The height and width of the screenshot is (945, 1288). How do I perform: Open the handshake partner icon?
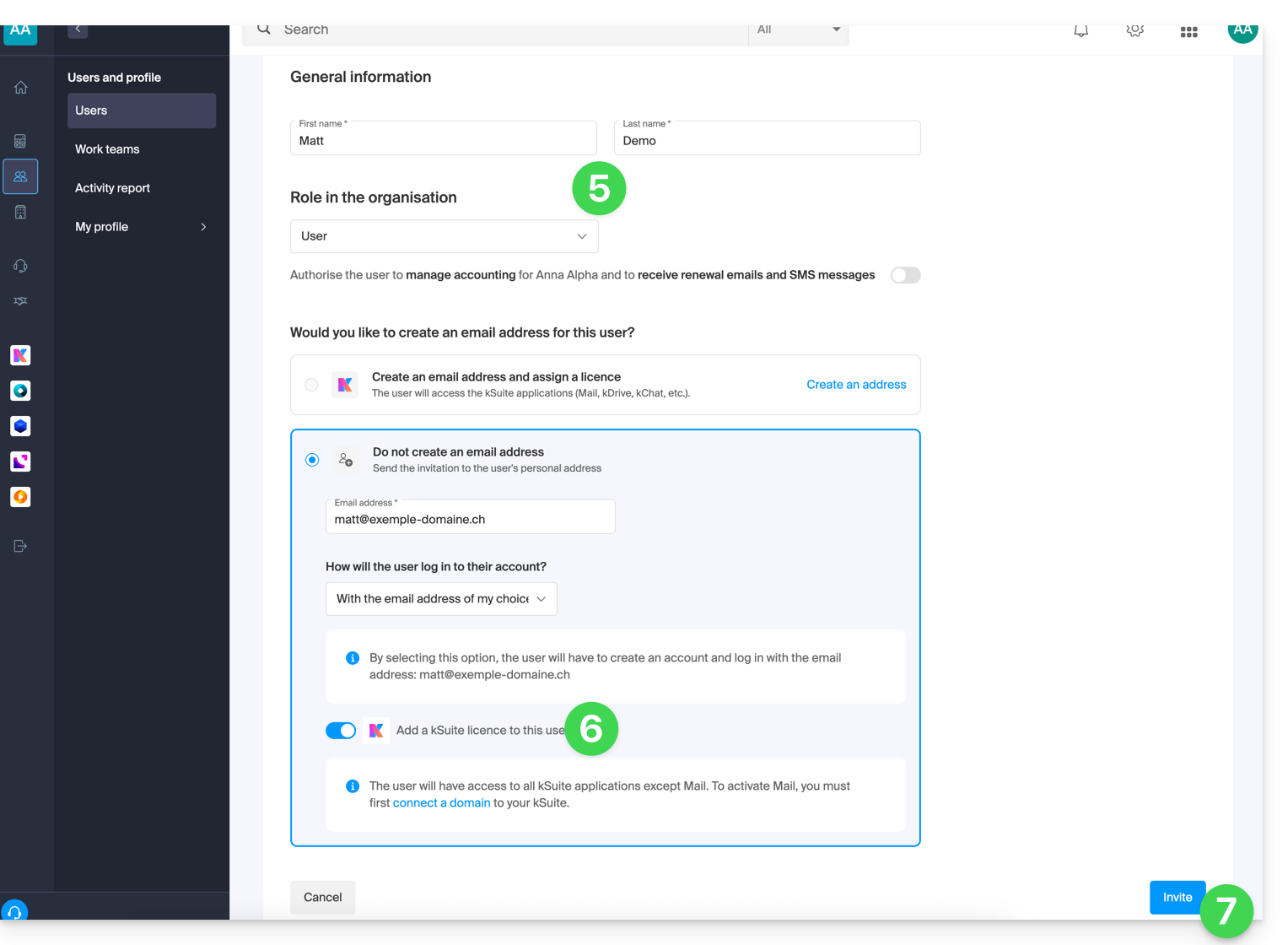[20, 301]
